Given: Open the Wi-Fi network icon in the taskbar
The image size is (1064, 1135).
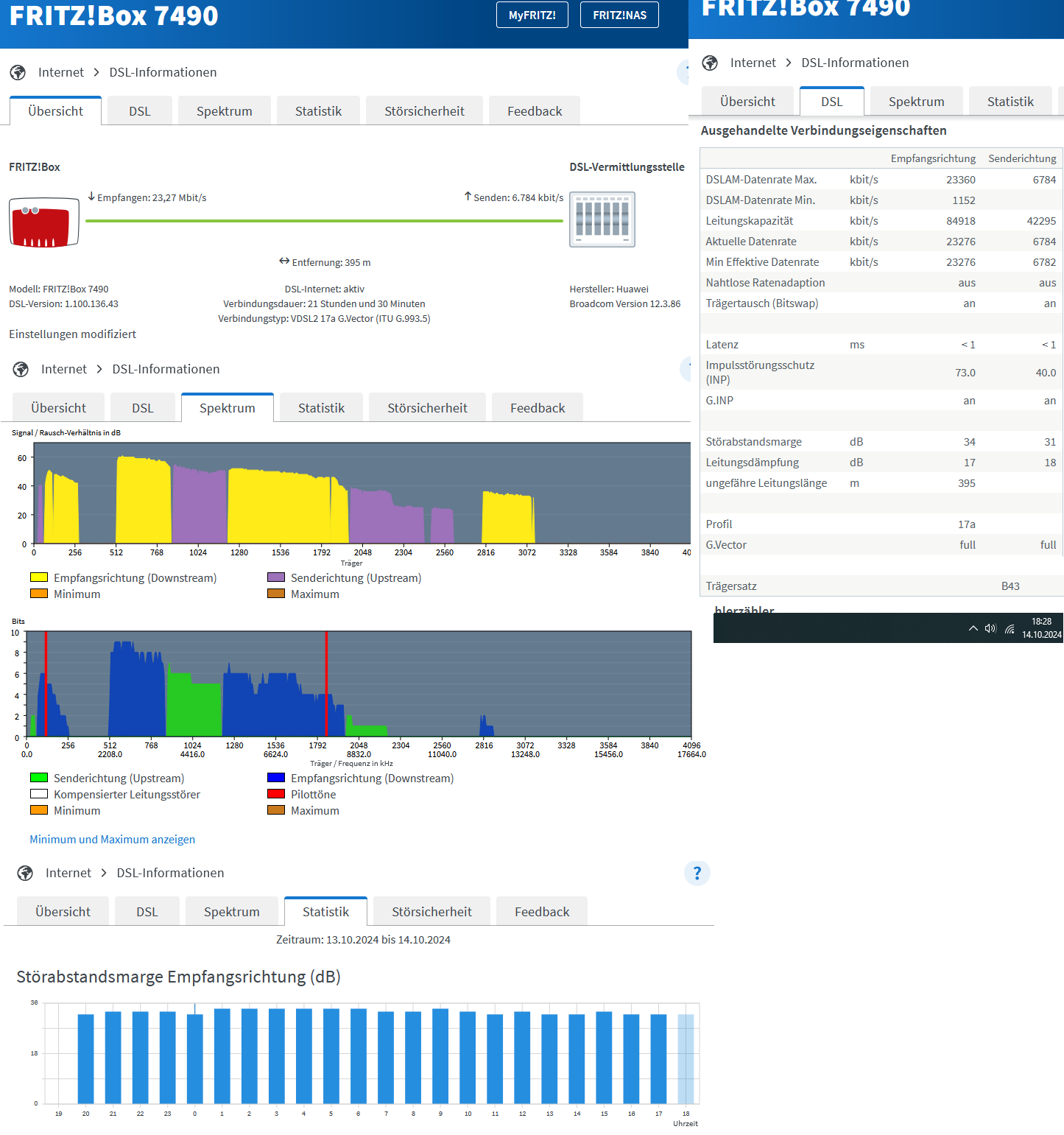Looking at the screenshot, I should 1010,628.
